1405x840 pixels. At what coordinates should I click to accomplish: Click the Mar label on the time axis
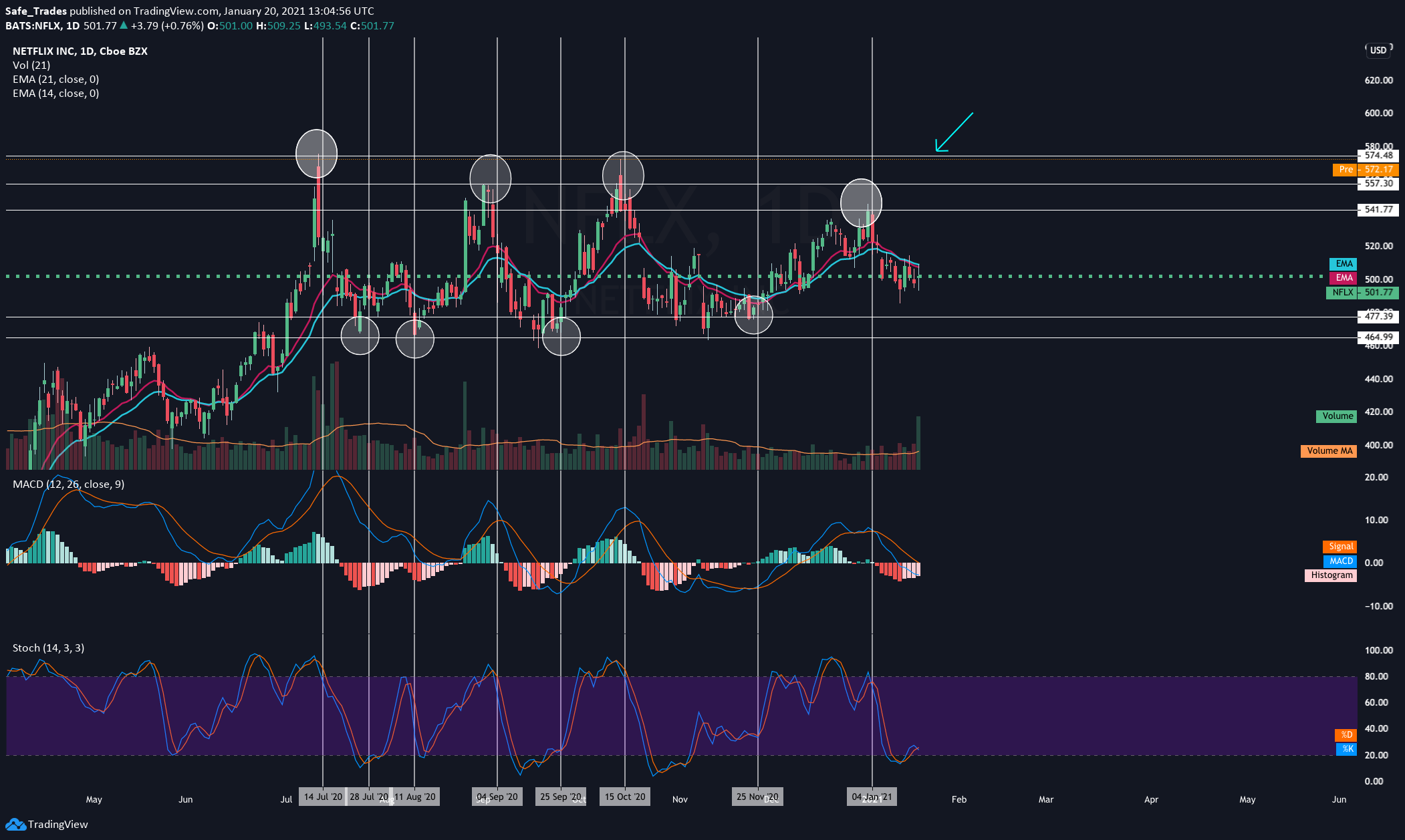tap(1046, 799)
